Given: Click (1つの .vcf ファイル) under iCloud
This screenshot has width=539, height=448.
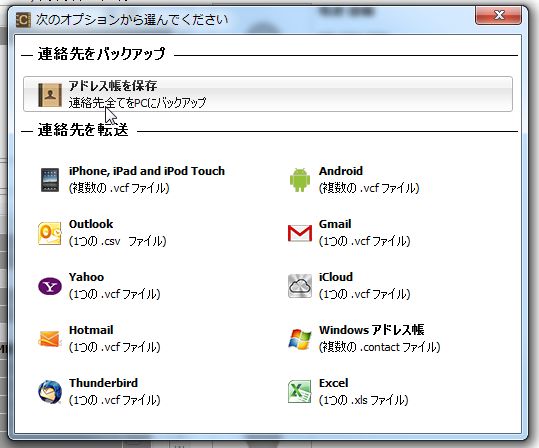Looking at the screenshot, I should pyautogui.click(x=365, y=294).
